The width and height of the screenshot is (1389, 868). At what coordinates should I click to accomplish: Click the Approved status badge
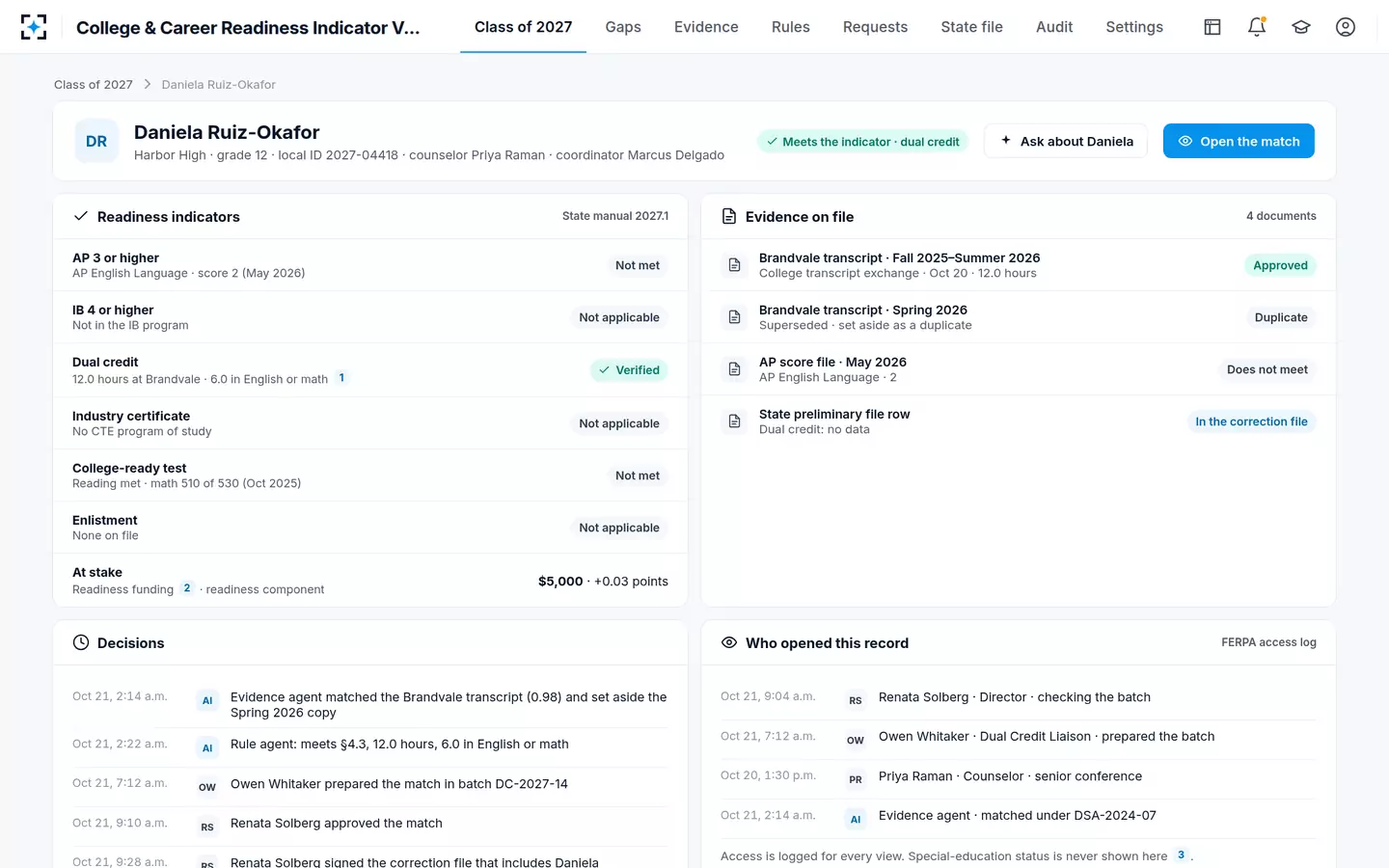click(1280, 265)
